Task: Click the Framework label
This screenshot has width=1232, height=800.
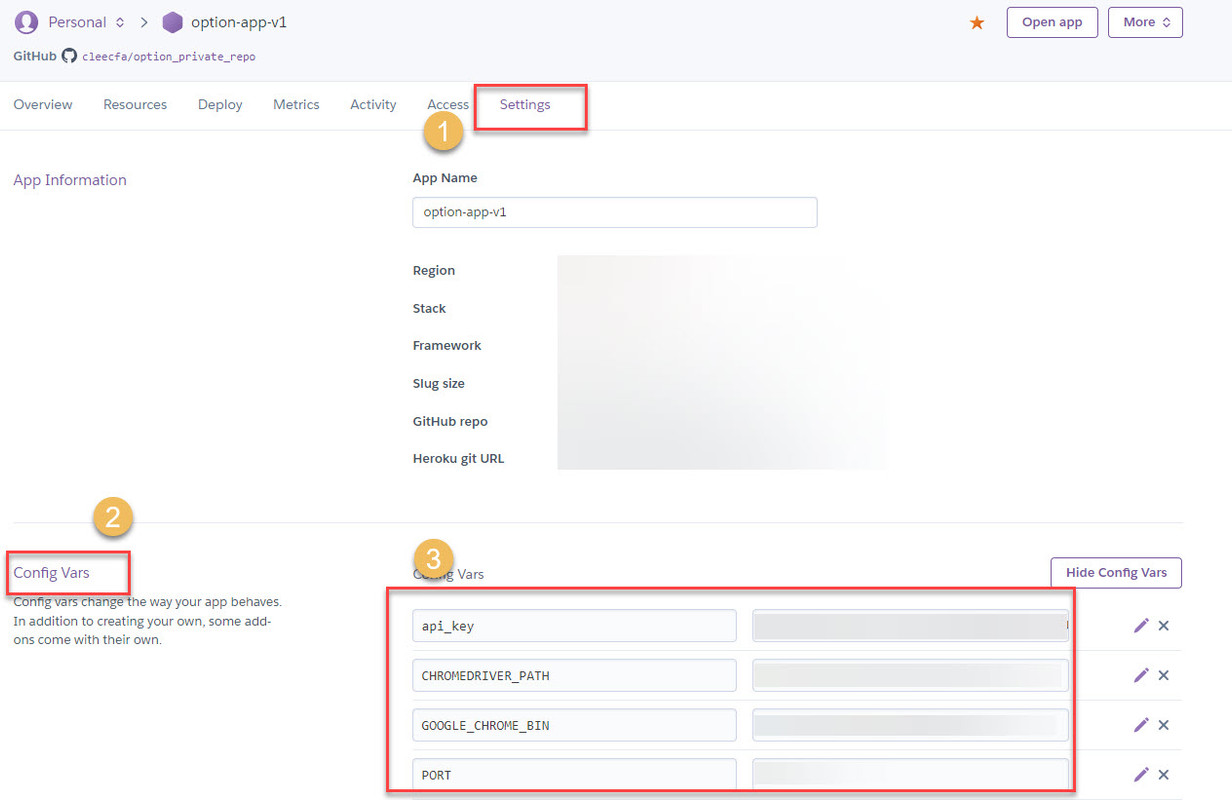Action: [x=447, y=345]
